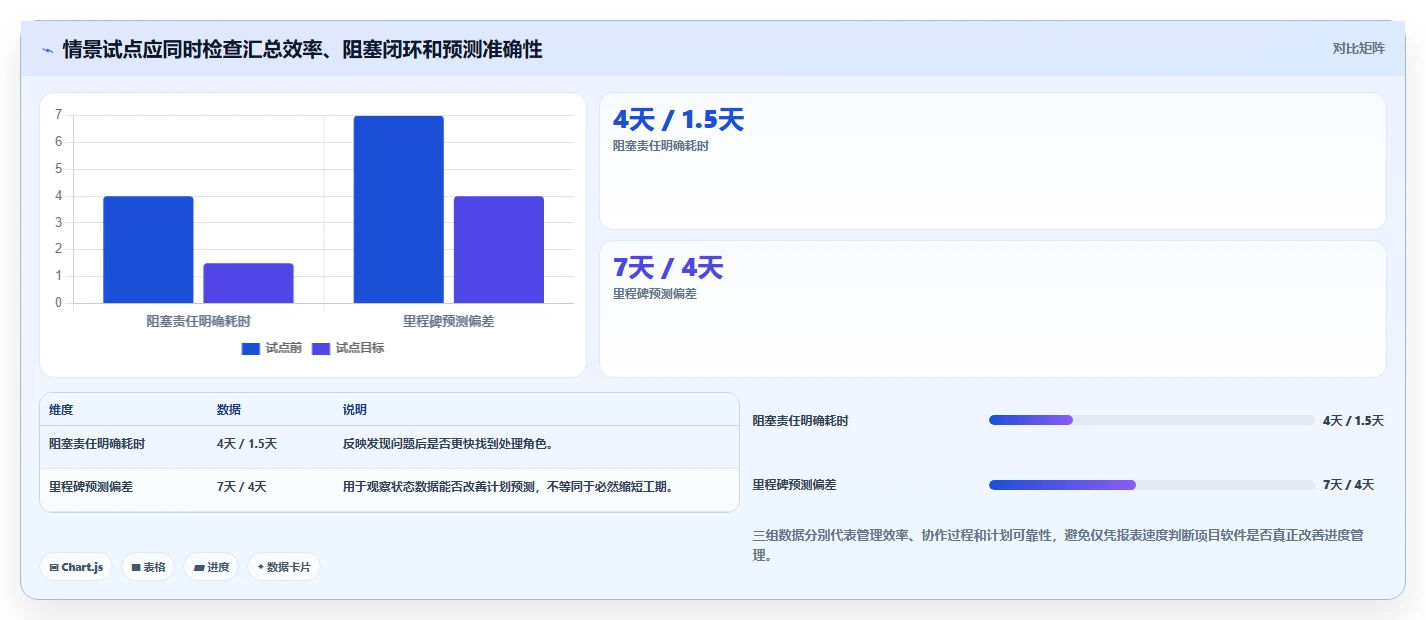Click the 里程碑预测偏差 progress row label
1426x620 pixels.
coord(794,485)
